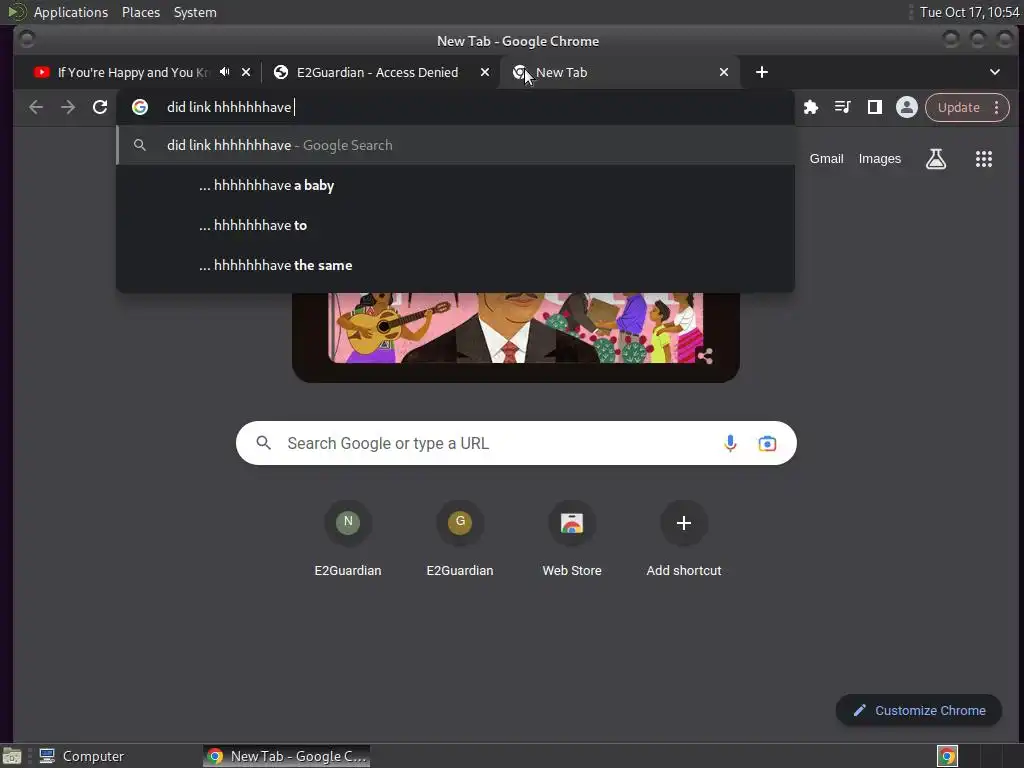Screen dimensions: 1024x768
Task: Open the profile avatar menu
Action: [906, 107]
